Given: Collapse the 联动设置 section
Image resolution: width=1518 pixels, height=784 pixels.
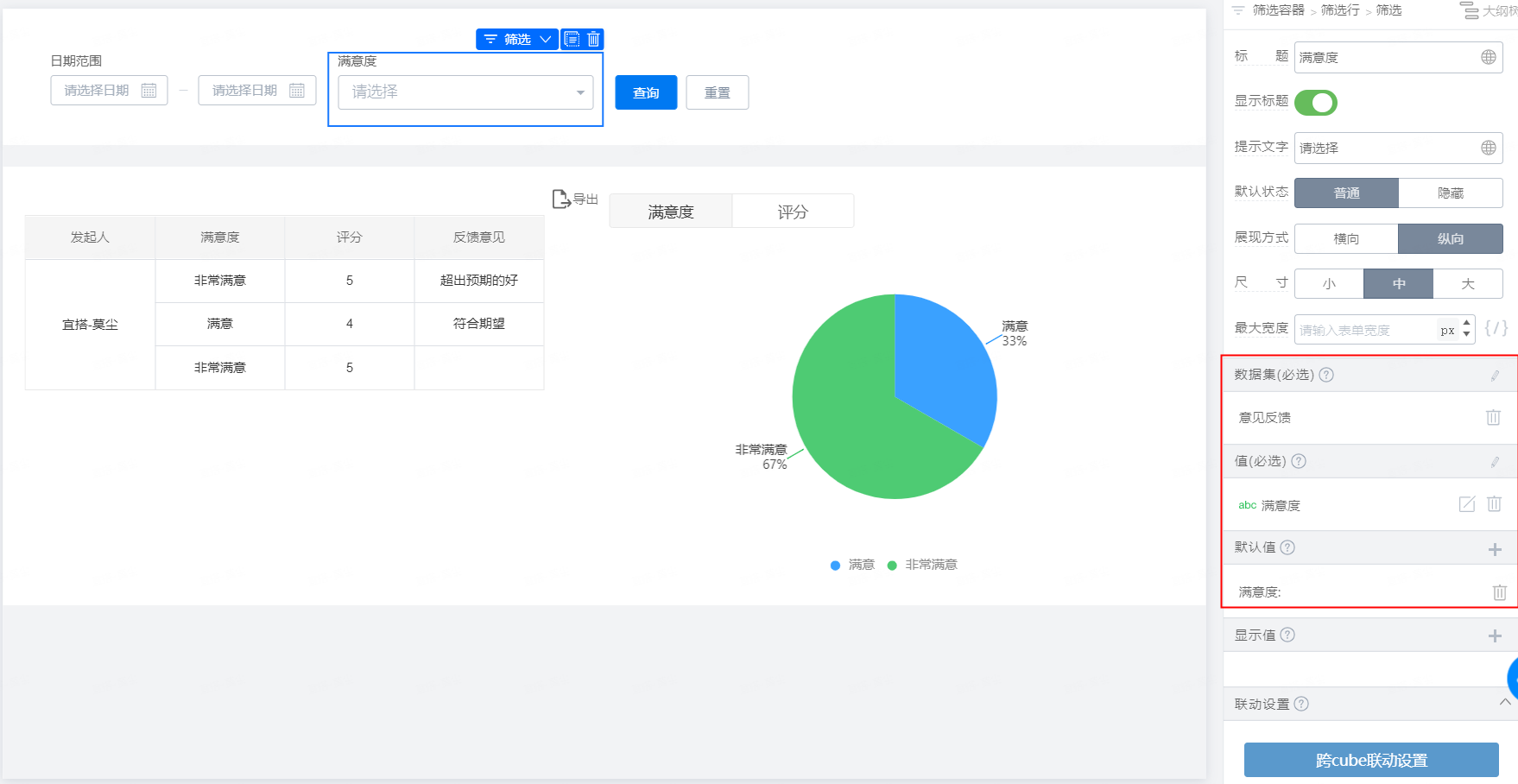Looking at the screenshot, I should [1505, 702].
